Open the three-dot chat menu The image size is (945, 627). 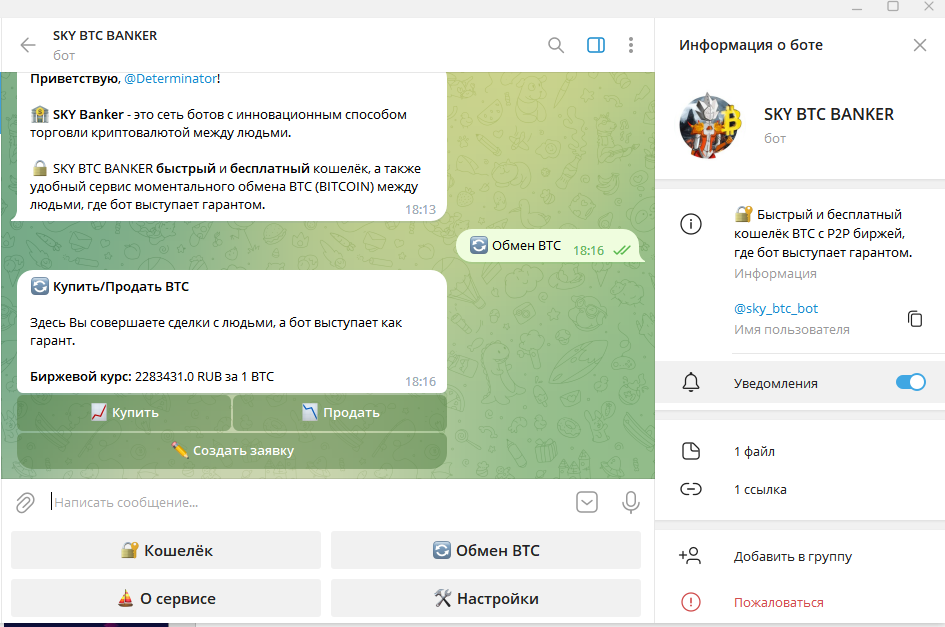631,45
